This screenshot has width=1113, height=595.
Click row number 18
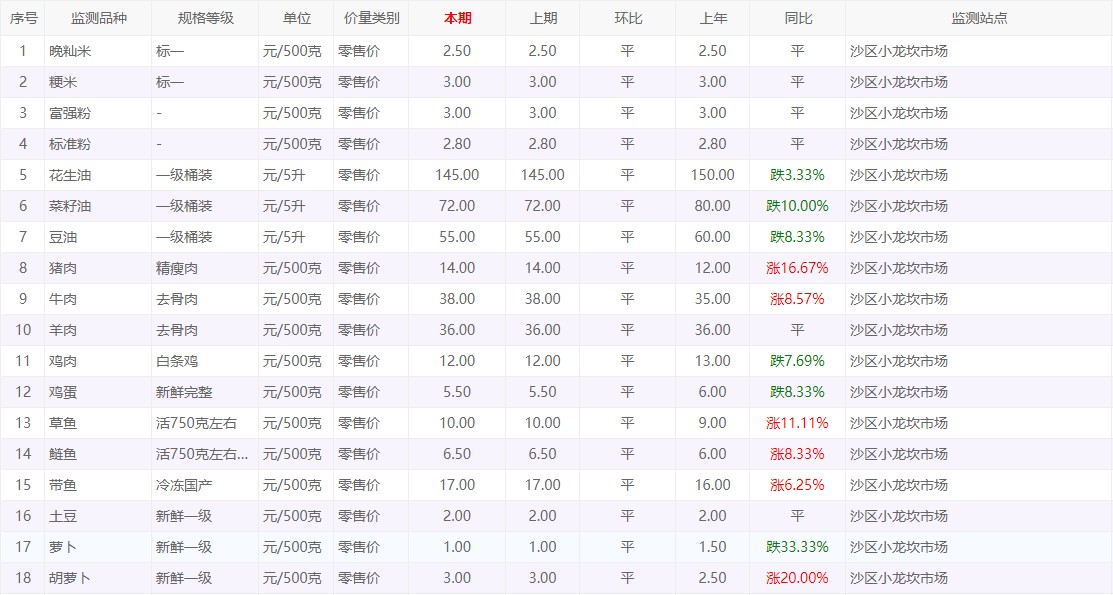tap(23, 578)
